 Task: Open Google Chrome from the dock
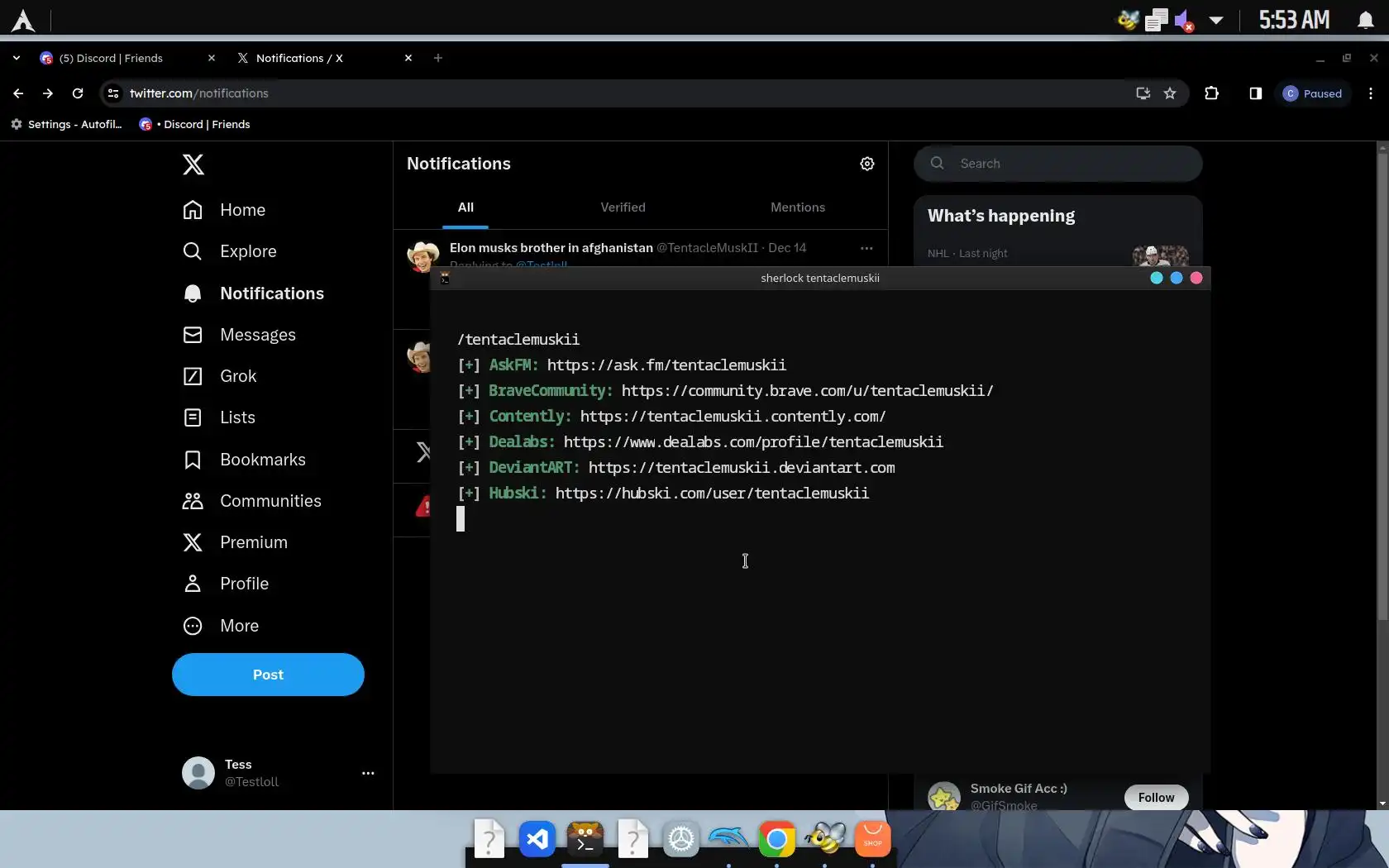[776, 840]
